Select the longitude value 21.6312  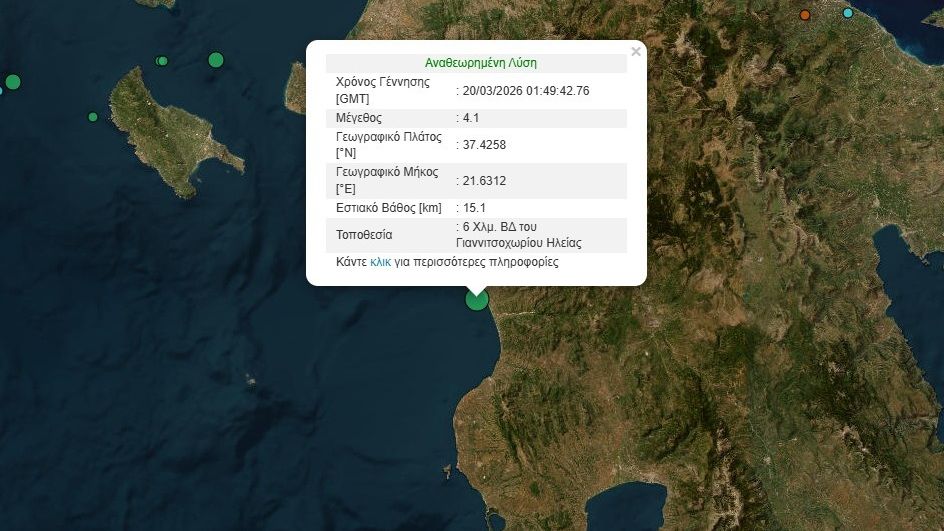484,181
